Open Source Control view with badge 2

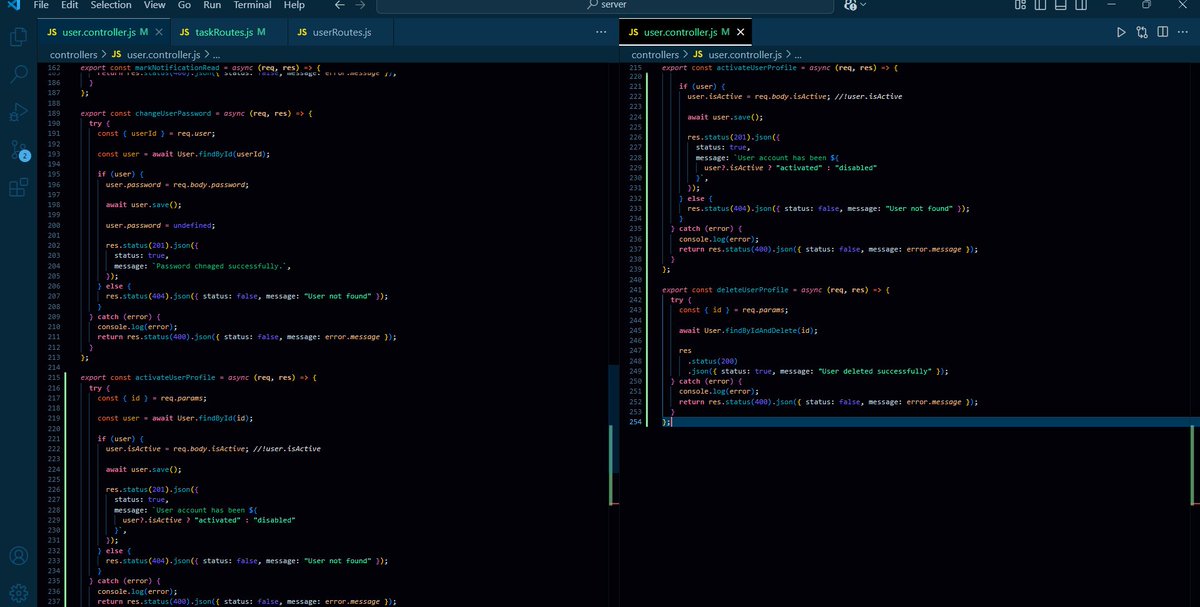18,149
